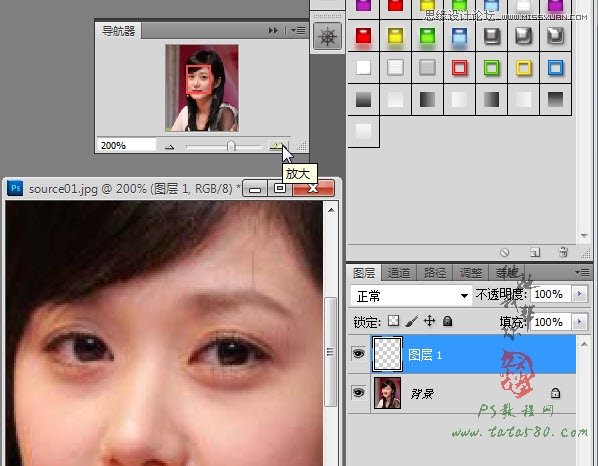Click the navigator panel resize grip
Image resolution: width=598 pixels, height=466 pixels.
point(302,146)
